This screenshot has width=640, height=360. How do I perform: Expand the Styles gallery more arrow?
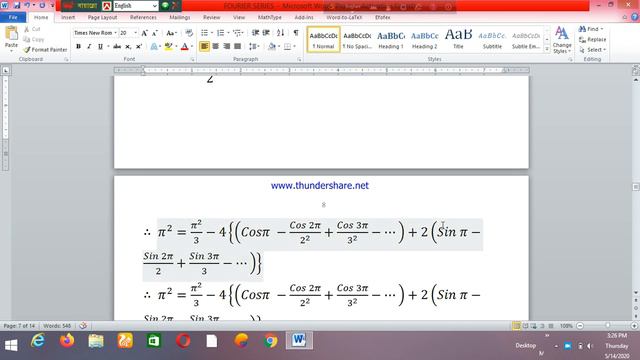pyautogui.click(x=547, y=49)
